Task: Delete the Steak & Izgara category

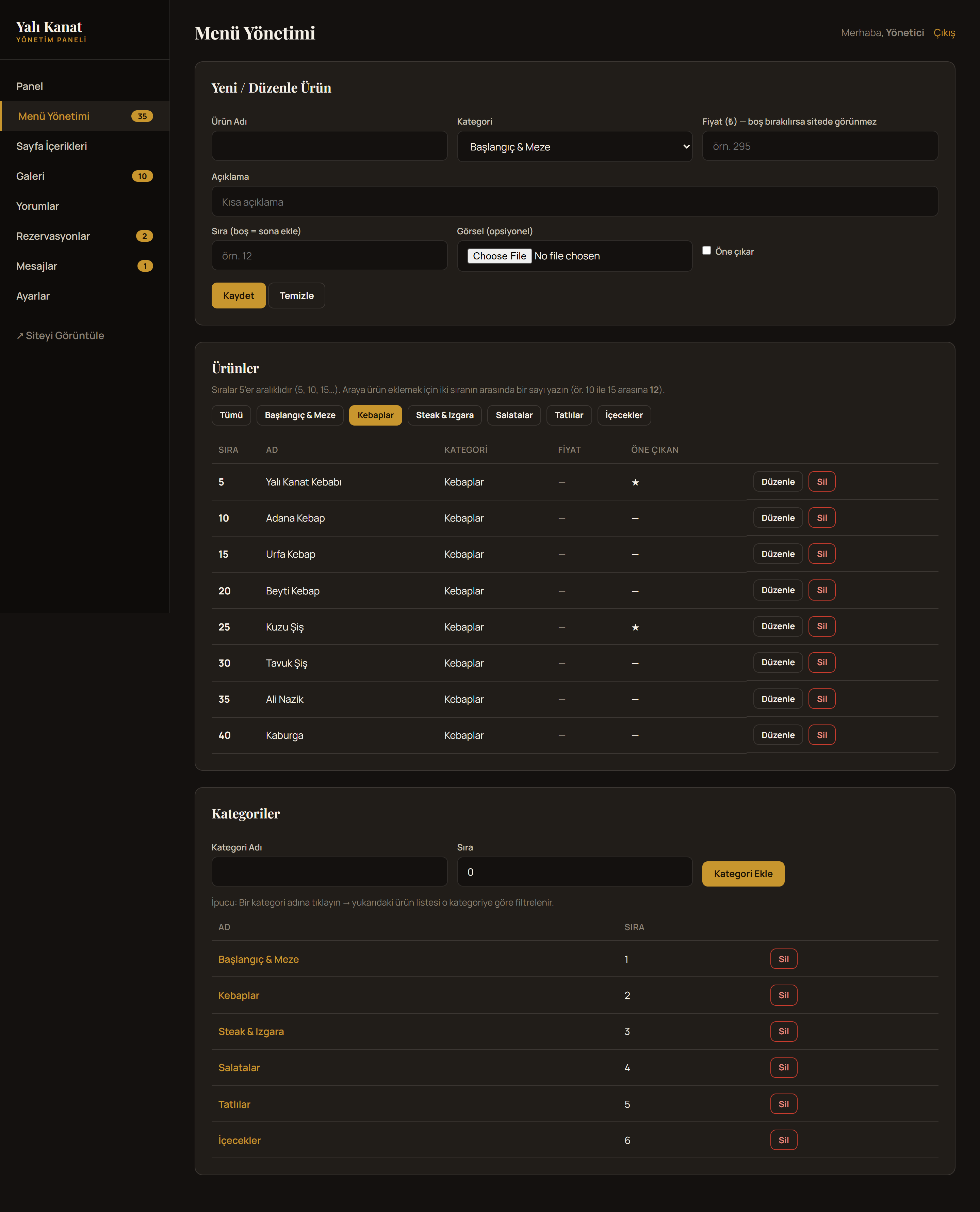Action: click(x=784, y=1031)
